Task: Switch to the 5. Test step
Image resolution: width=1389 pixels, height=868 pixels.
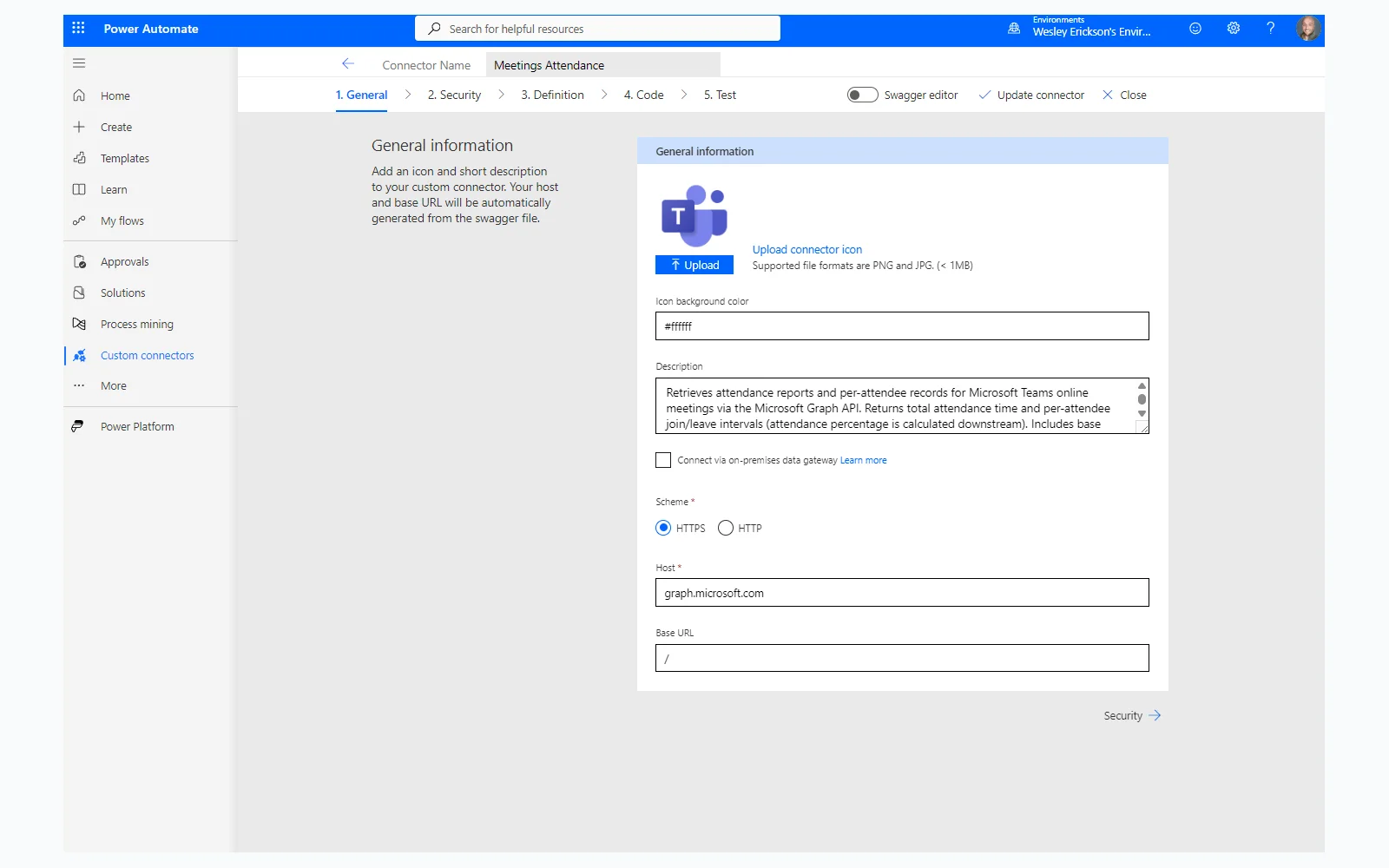Action: [720, 95]
